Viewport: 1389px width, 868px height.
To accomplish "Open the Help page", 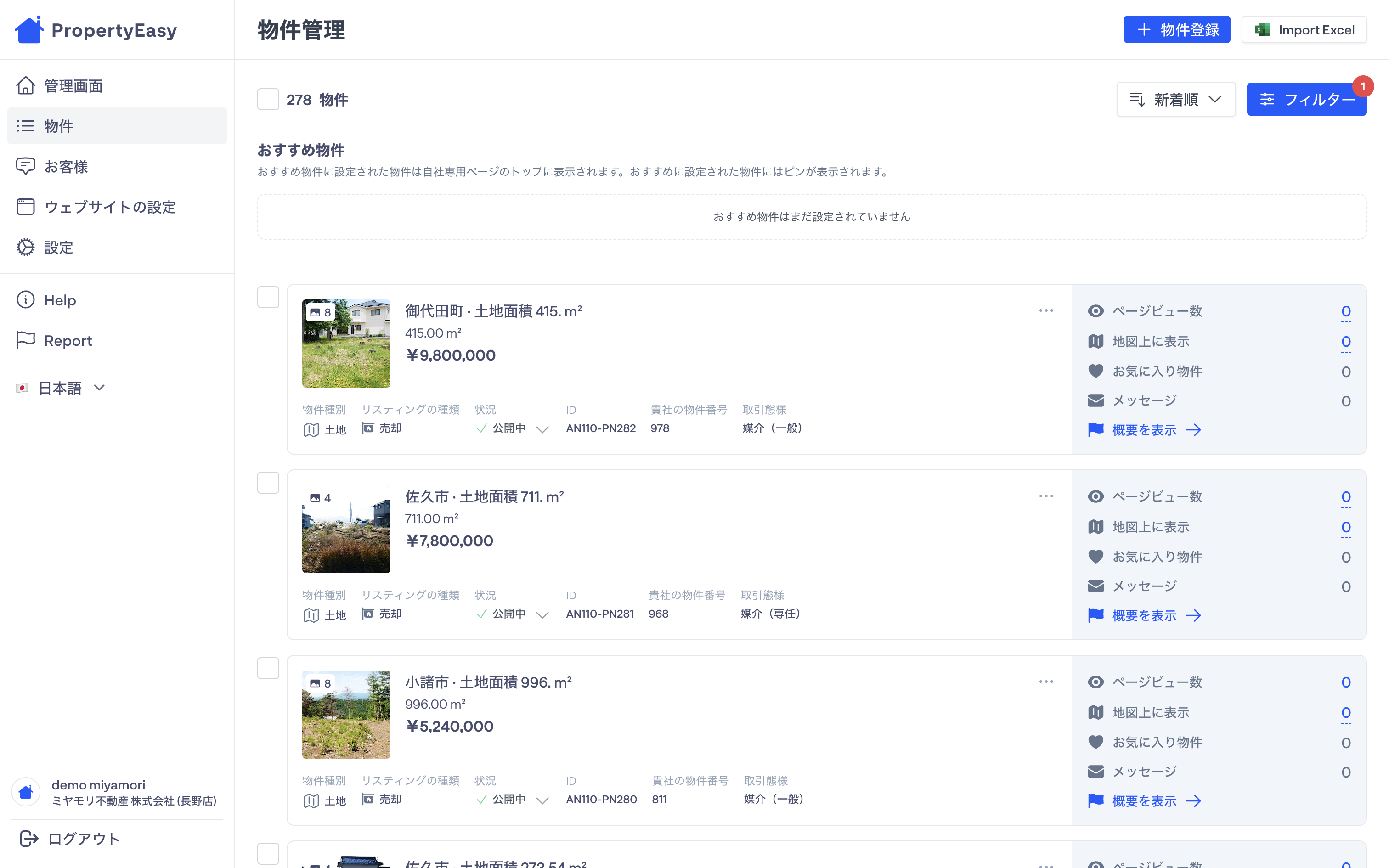I will (x=117, y=299).
